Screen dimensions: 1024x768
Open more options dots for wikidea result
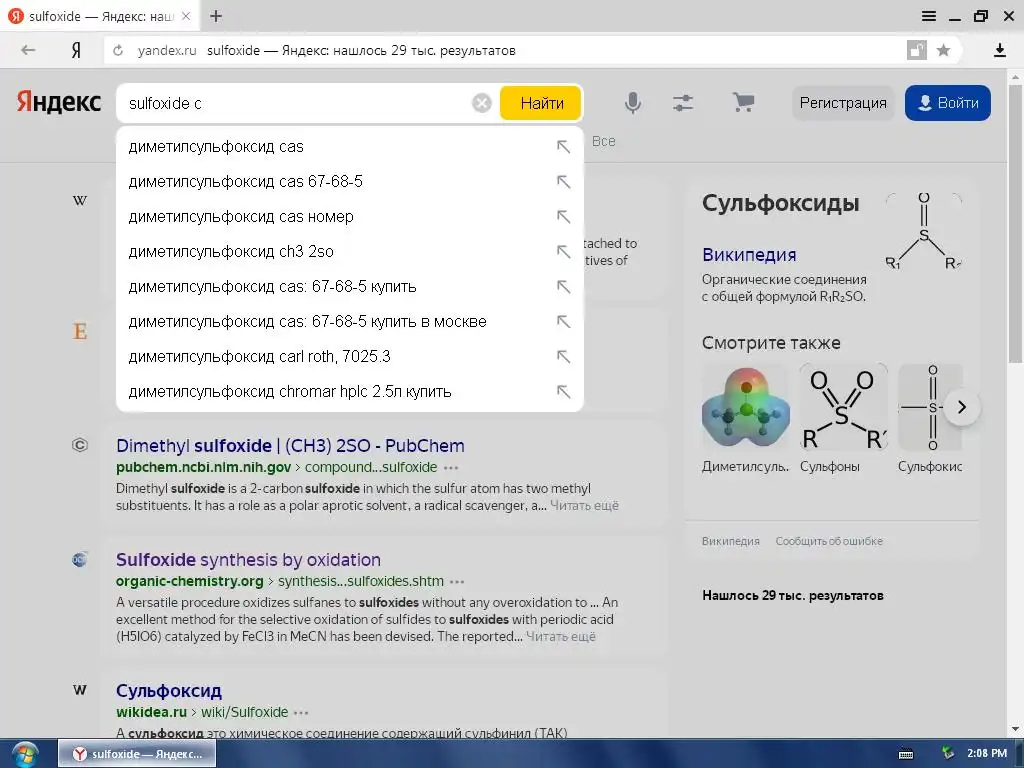[x=301, y=712]
